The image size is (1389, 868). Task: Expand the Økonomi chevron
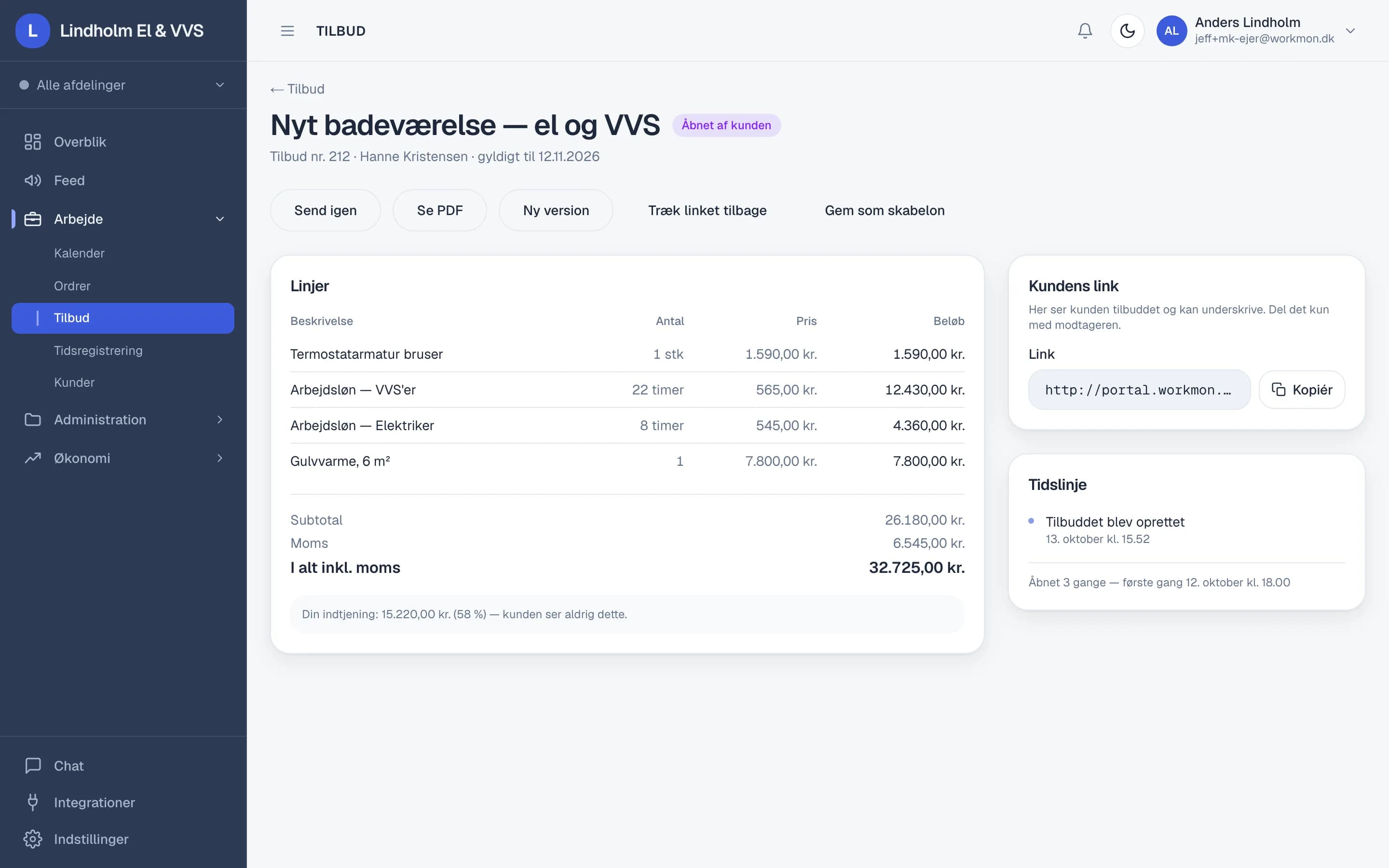pos(220,458)
